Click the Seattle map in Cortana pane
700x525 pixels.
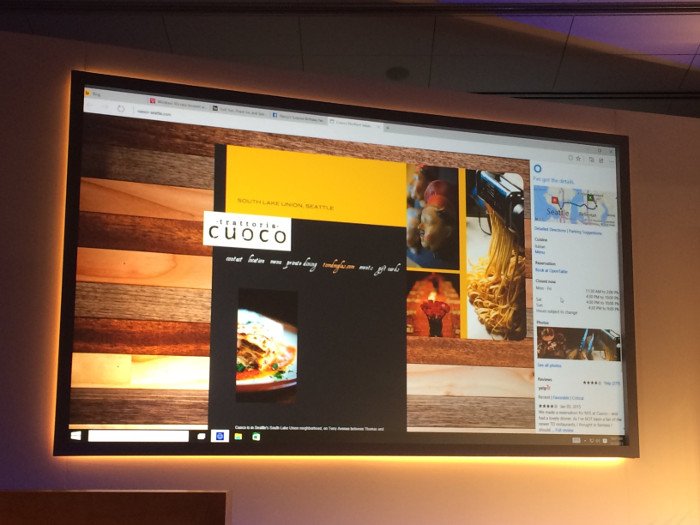pyautogui.click(x=575, y=205)
